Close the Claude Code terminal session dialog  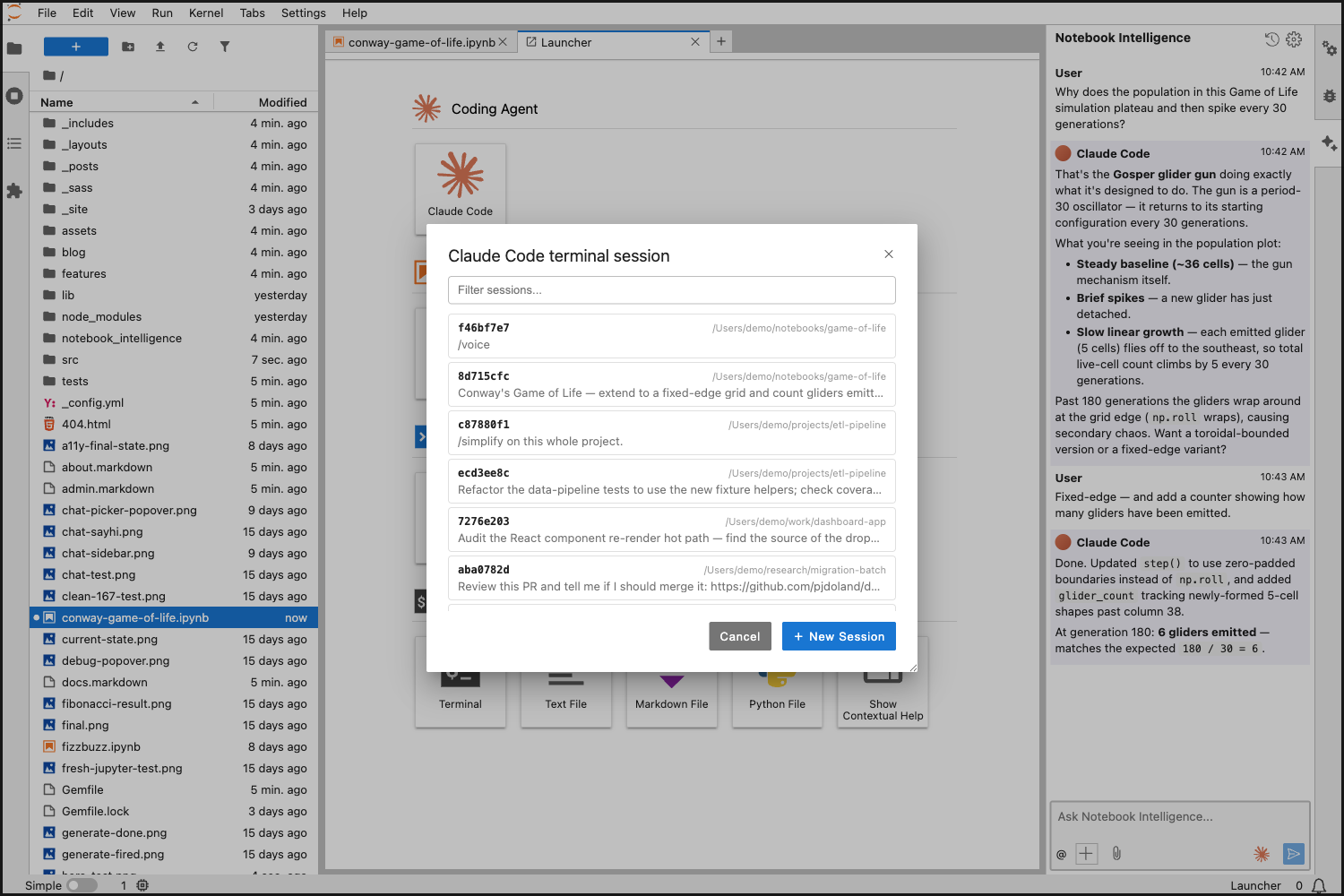click(x=889, y=254)
